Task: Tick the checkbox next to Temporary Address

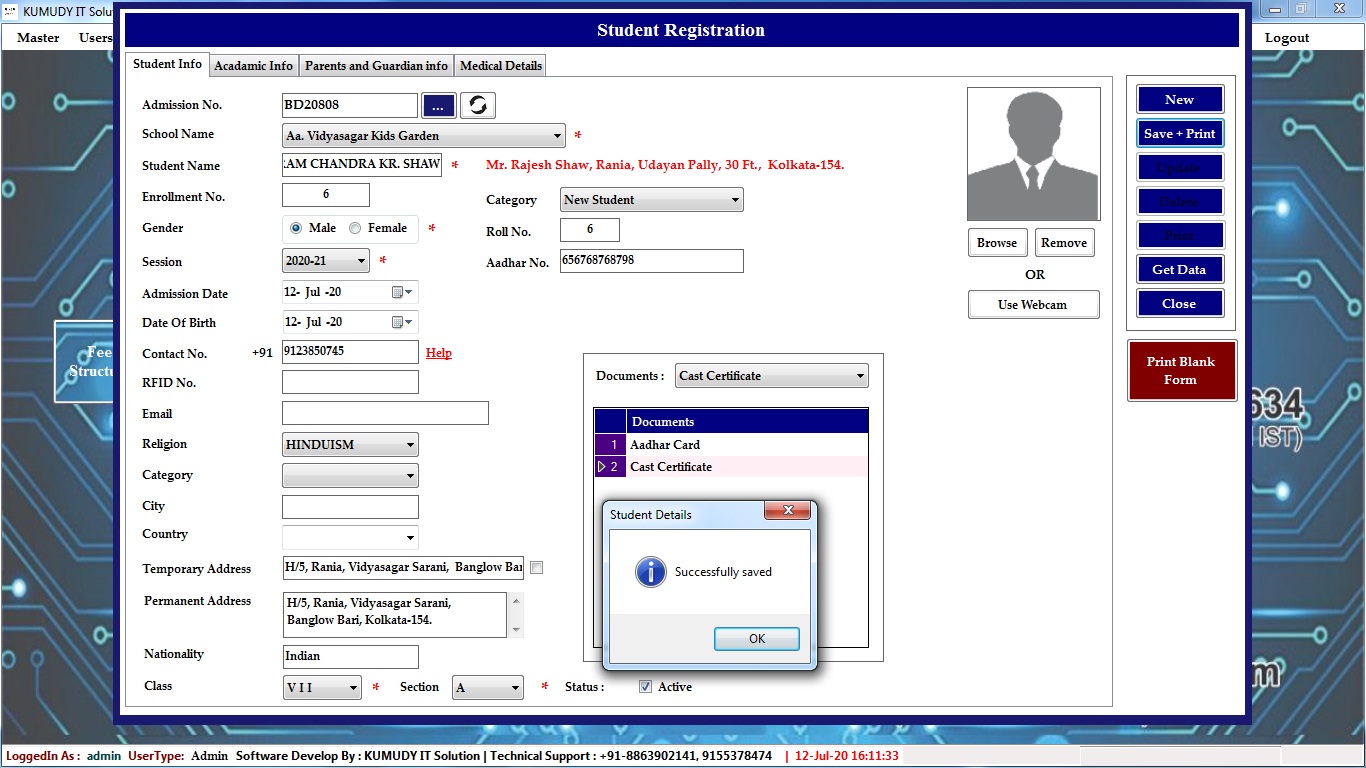Action: (x=537, y=568)
